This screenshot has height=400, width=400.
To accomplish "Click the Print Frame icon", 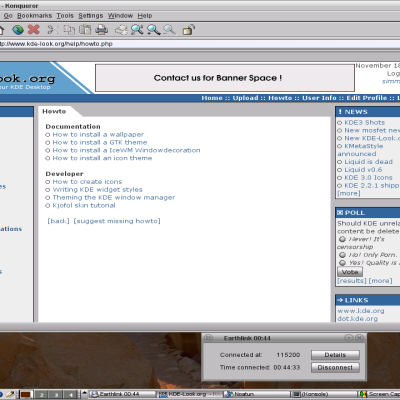I will pos(121,30).
